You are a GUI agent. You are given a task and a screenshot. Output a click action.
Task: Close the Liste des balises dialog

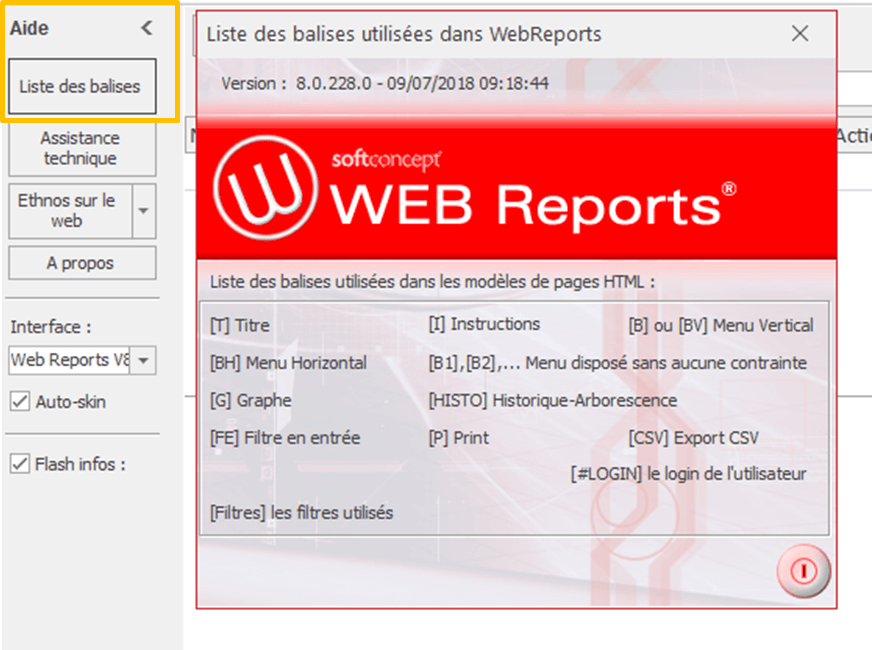click(800, 33)
